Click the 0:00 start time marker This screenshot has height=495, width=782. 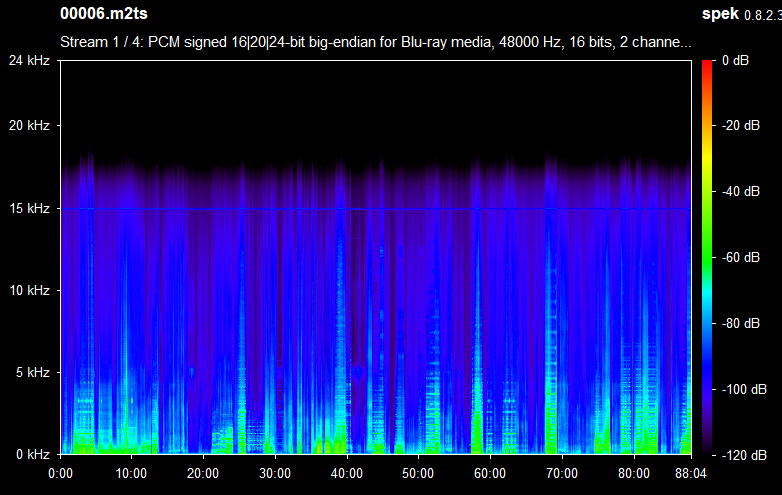pos(60,473)
